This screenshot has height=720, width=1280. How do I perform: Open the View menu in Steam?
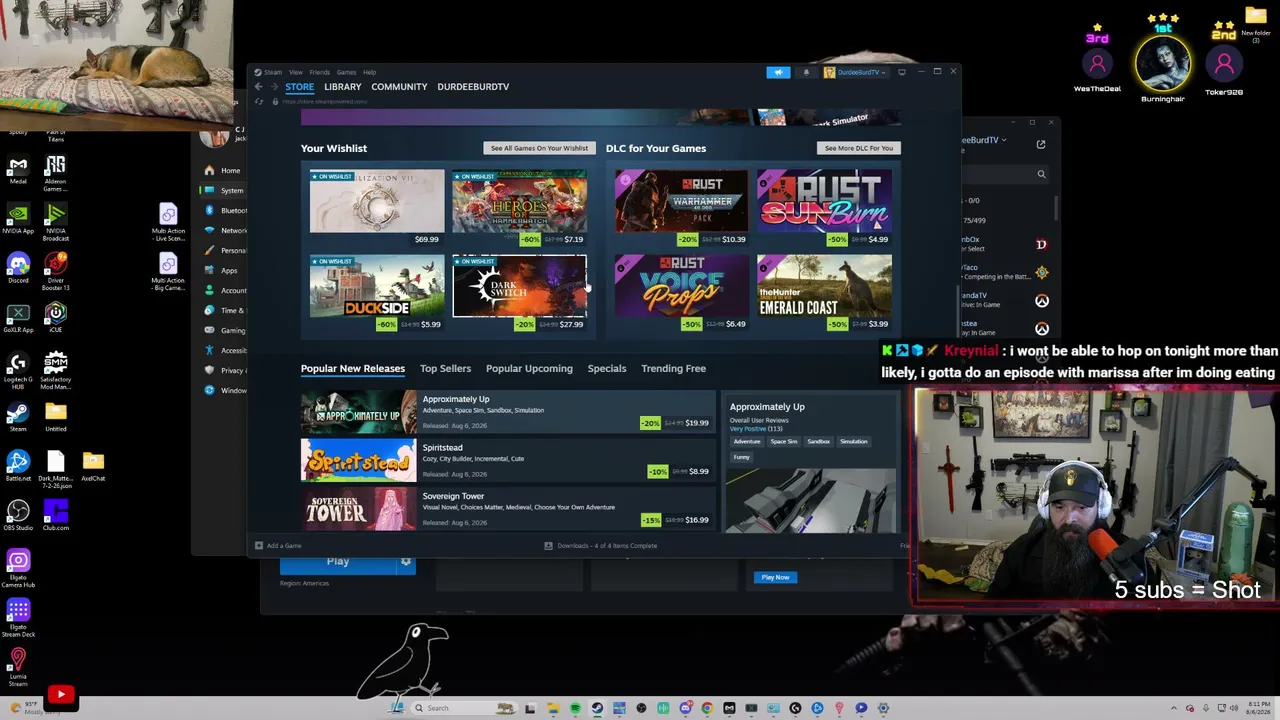tap(296, 72)
